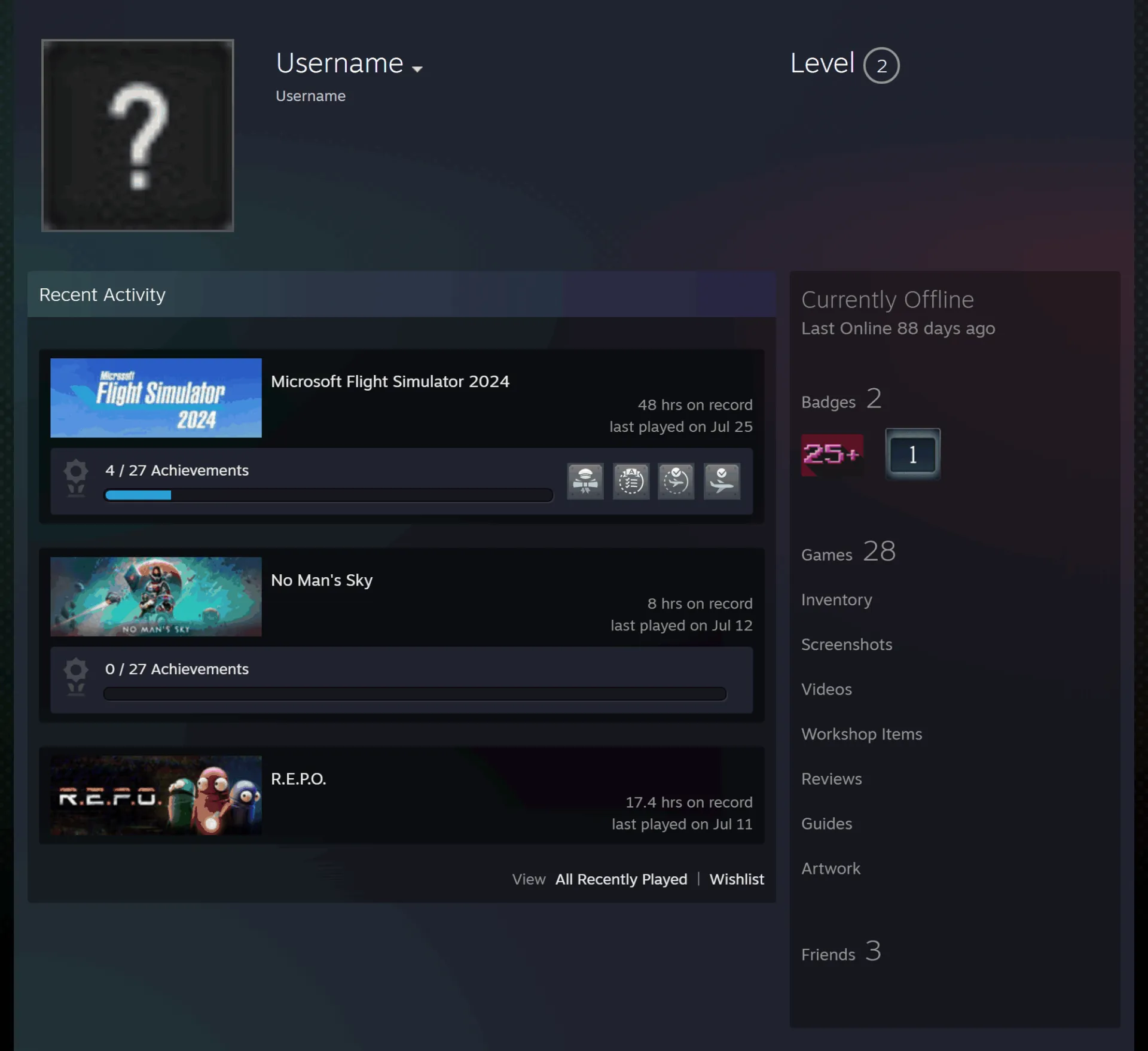Image resolution: width=1148 pixels, height=1051 pixels.
Task: Open Microsoft Flight Simulator 2024 banner image
Action: (156, 398)
